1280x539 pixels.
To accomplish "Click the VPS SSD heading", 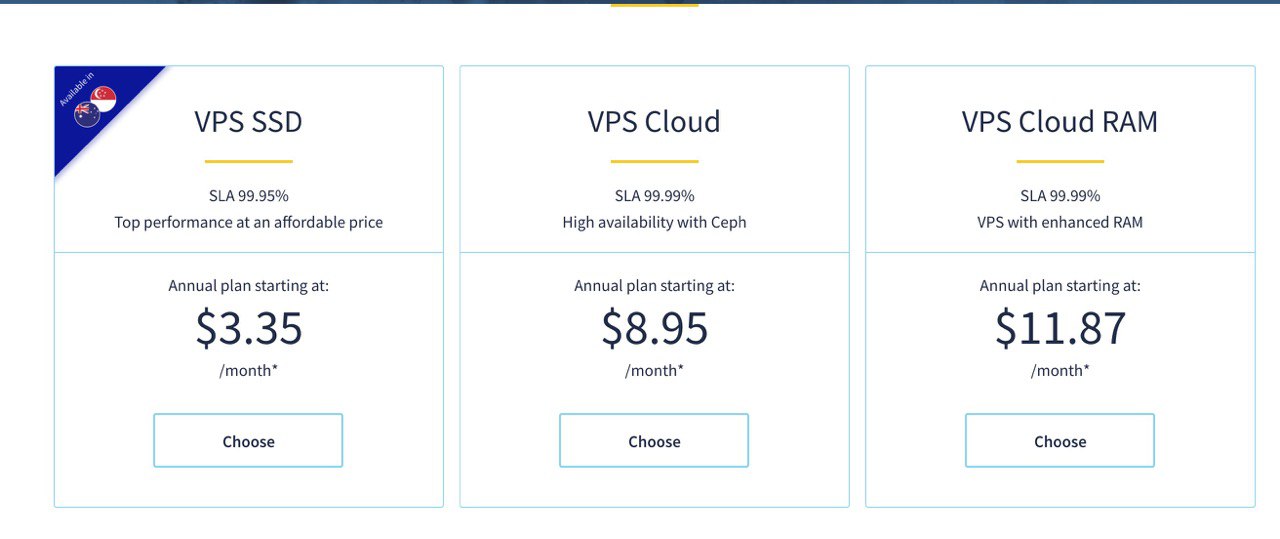I will click(248, 122).
